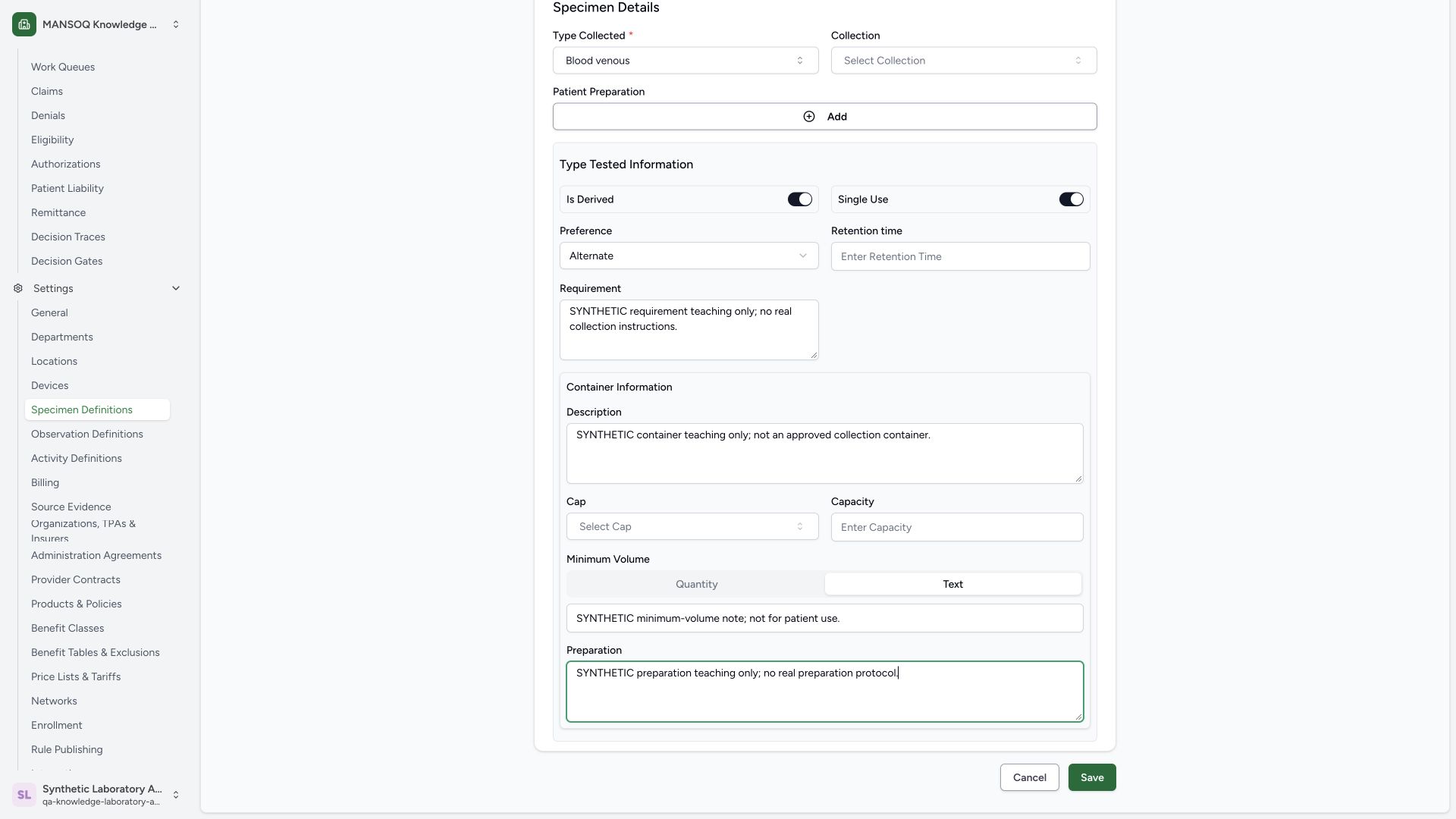Toggle the Is Derived switch
Viewport: 1456px width, 819px height.
coord(799,199)
